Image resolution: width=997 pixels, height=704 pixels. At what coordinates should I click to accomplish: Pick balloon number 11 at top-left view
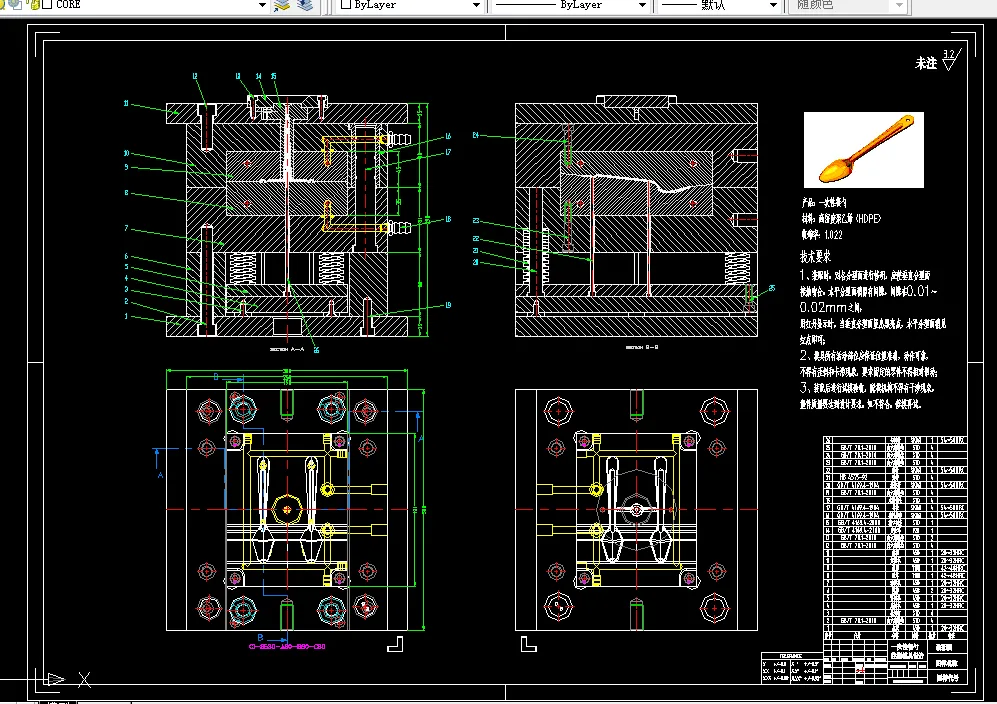pos(126,103)
